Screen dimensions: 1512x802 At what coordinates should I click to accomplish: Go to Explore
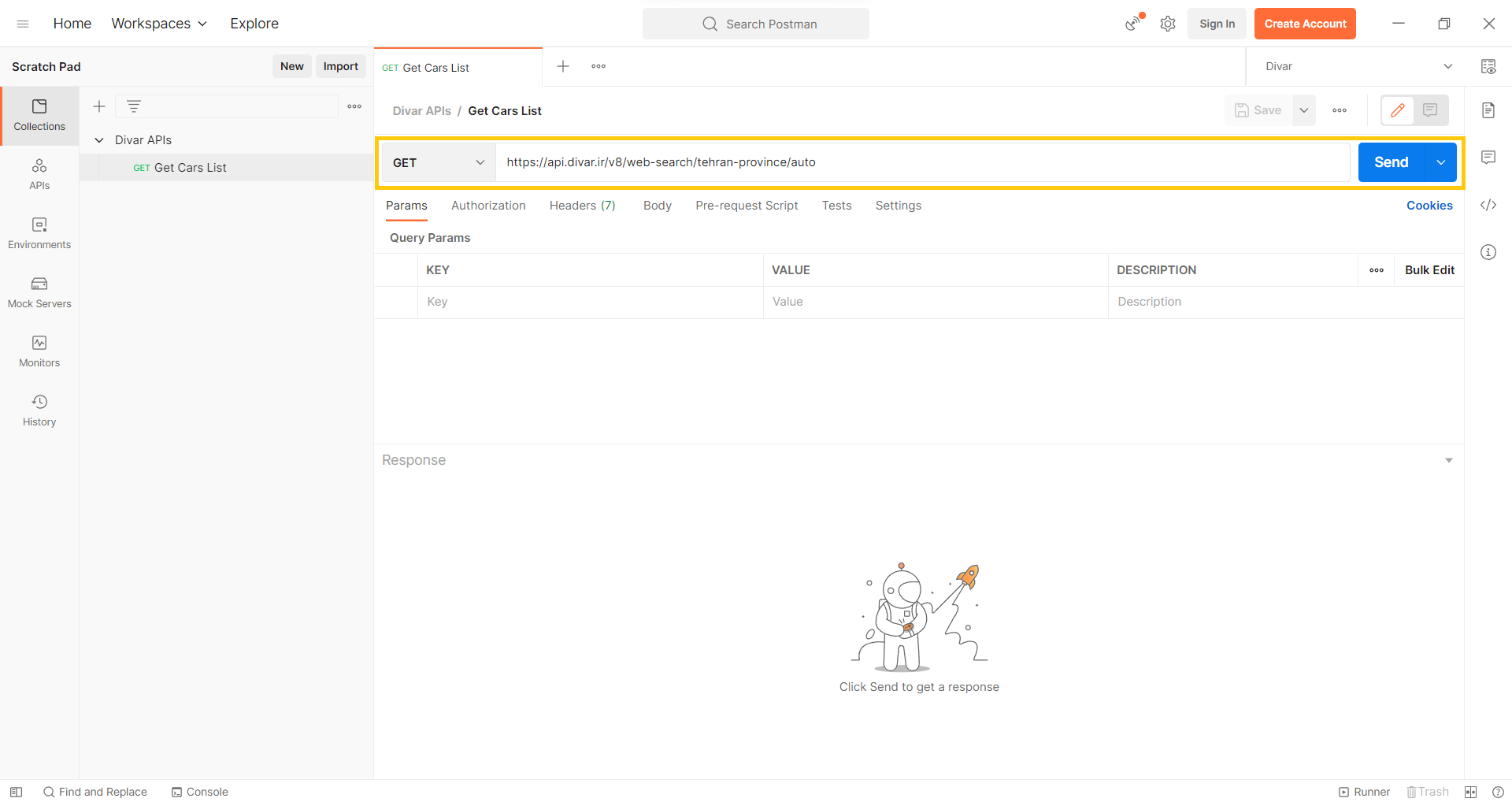254,24
